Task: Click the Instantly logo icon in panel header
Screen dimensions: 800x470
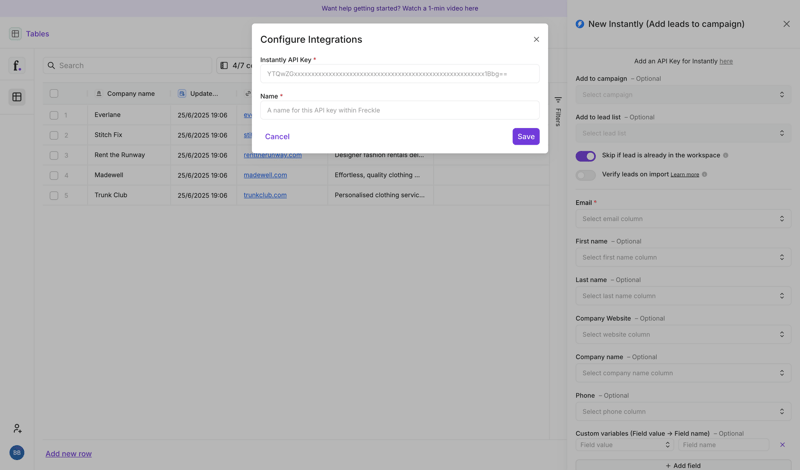Action: [x=580, y=24]
